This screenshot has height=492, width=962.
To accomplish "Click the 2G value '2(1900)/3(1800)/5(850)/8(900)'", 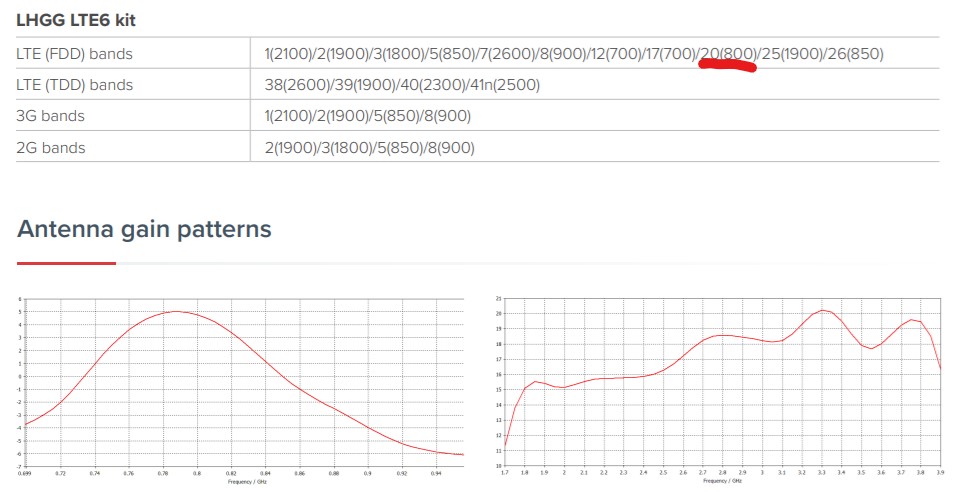I will pos(370,148).
